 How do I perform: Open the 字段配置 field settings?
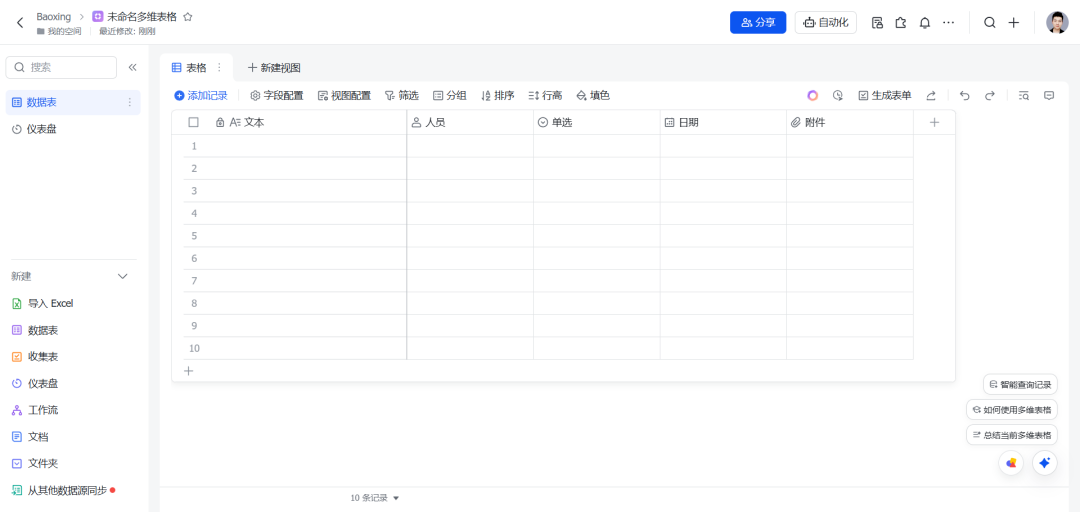[x=276, y=96]
